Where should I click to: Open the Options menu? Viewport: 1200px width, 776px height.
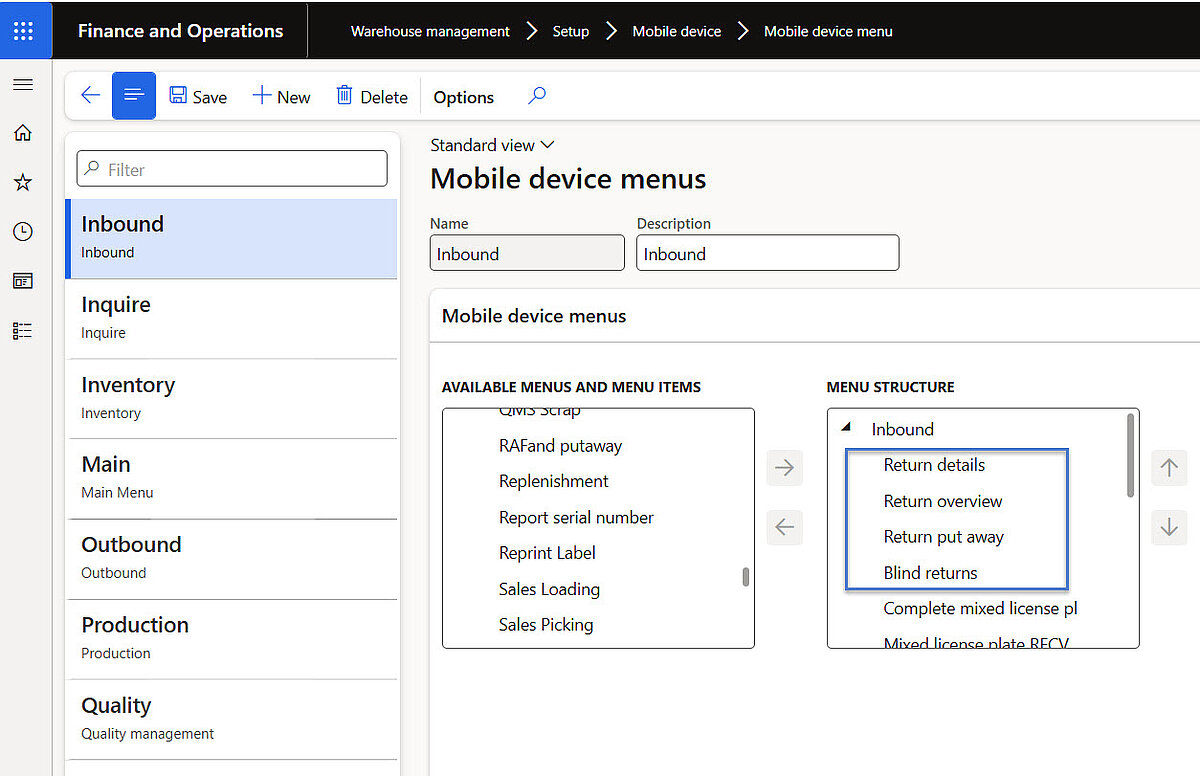(x=463, y=96)
